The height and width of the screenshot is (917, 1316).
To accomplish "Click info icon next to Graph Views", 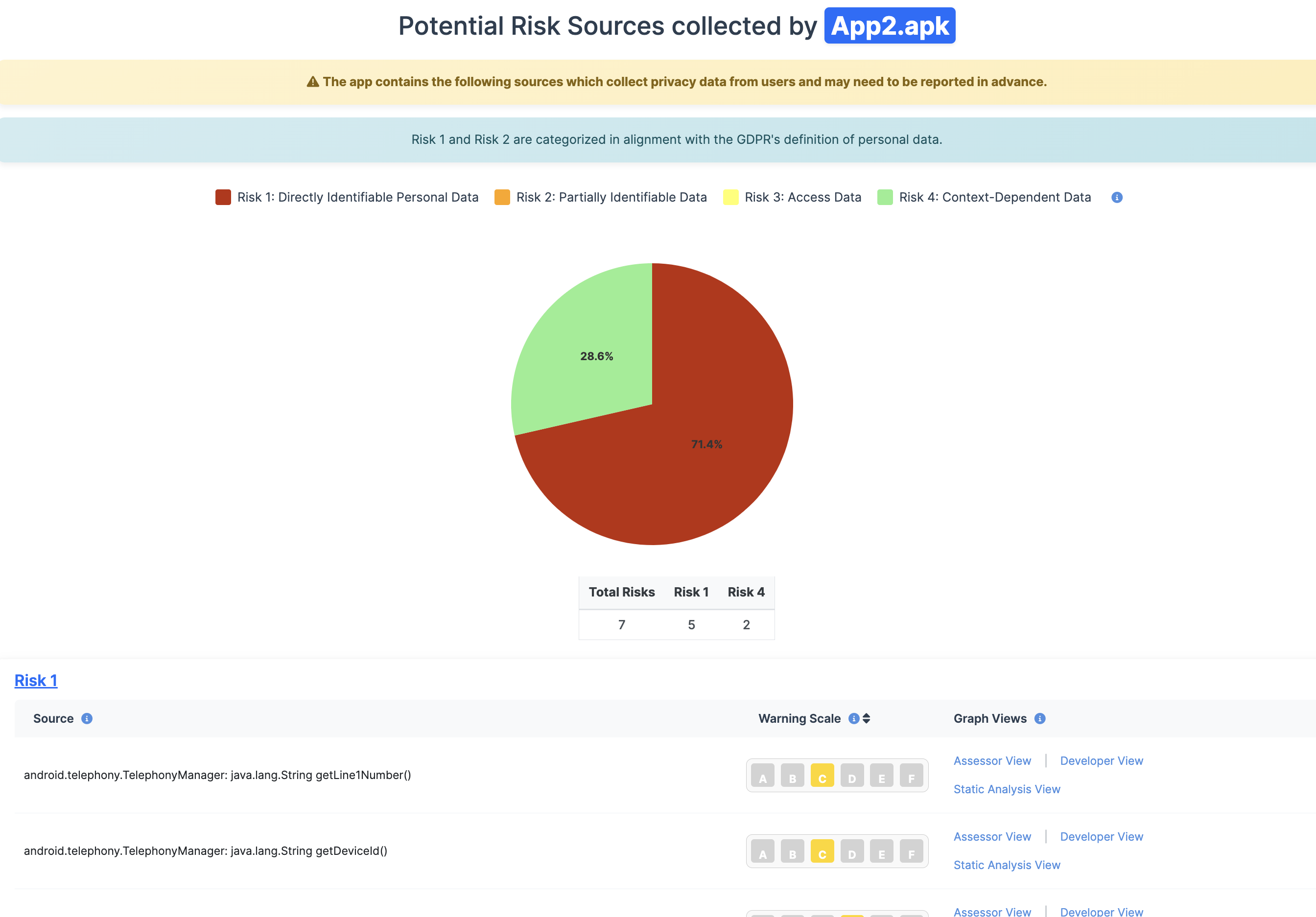I will (1040, 718).
